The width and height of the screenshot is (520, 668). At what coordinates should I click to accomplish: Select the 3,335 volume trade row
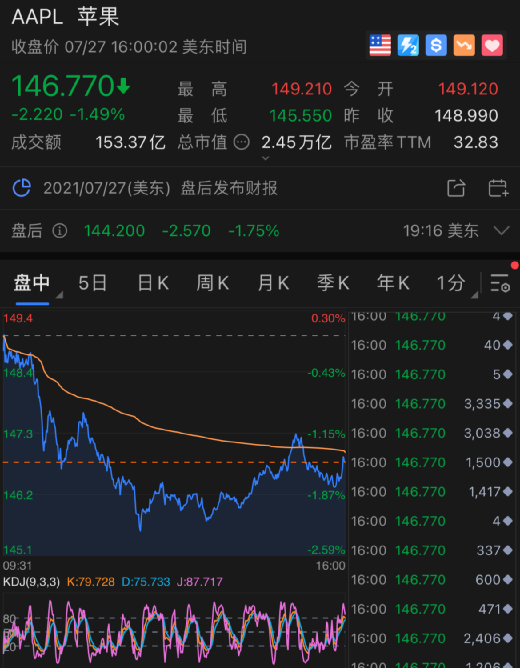(432, 404)
